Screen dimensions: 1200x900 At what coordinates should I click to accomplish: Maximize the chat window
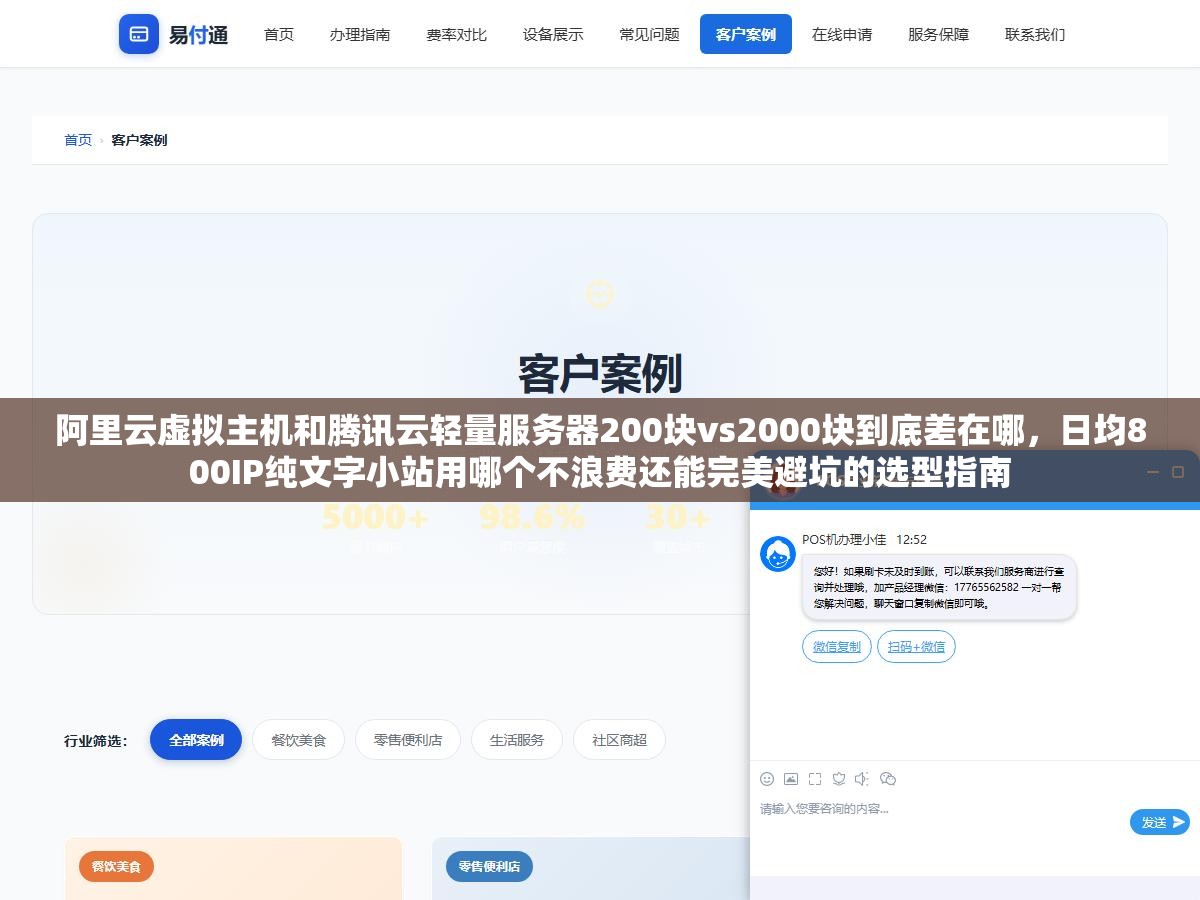(x=1178, y=472)
